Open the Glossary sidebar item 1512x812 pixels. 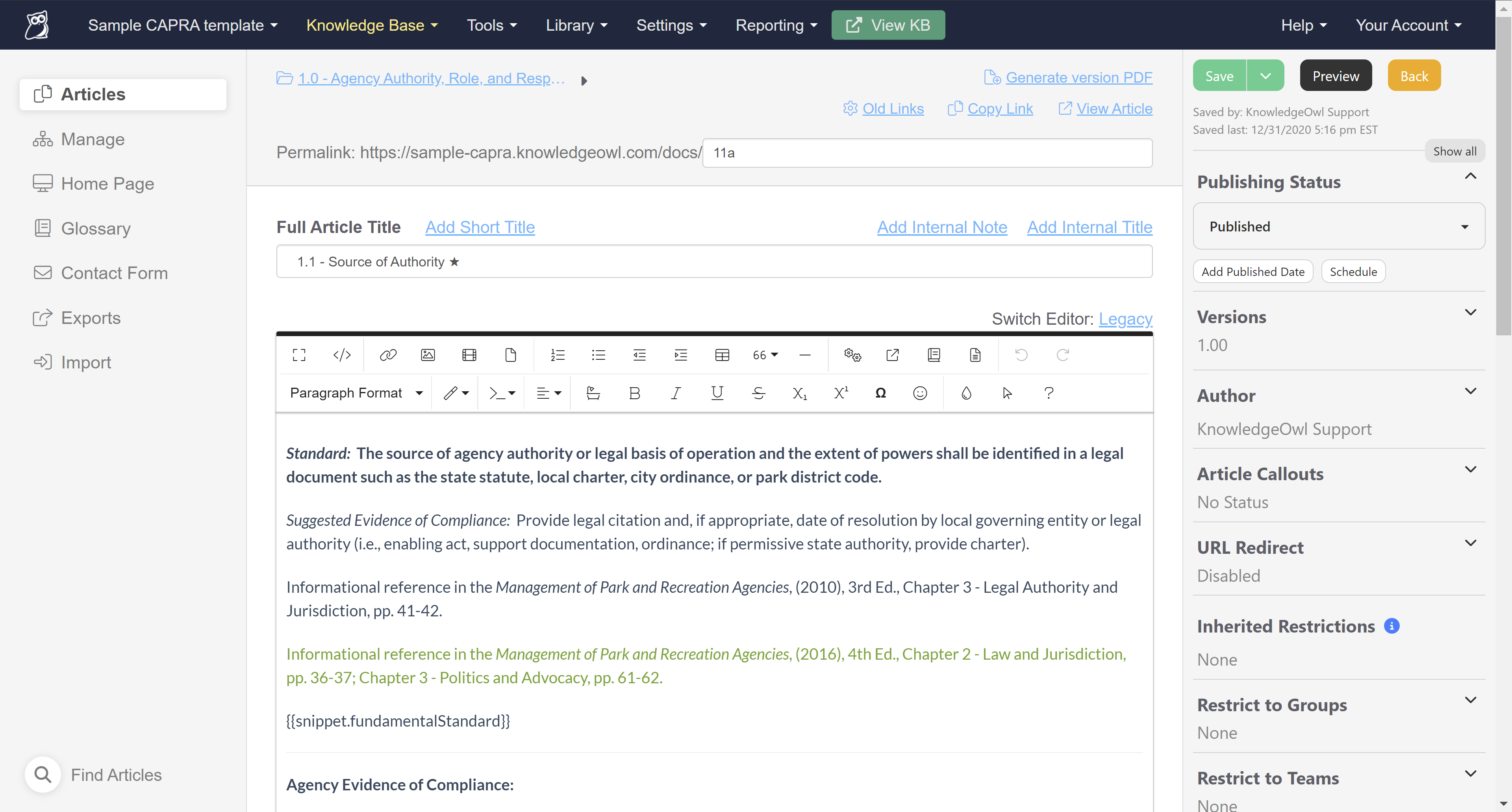click(96, 228)
